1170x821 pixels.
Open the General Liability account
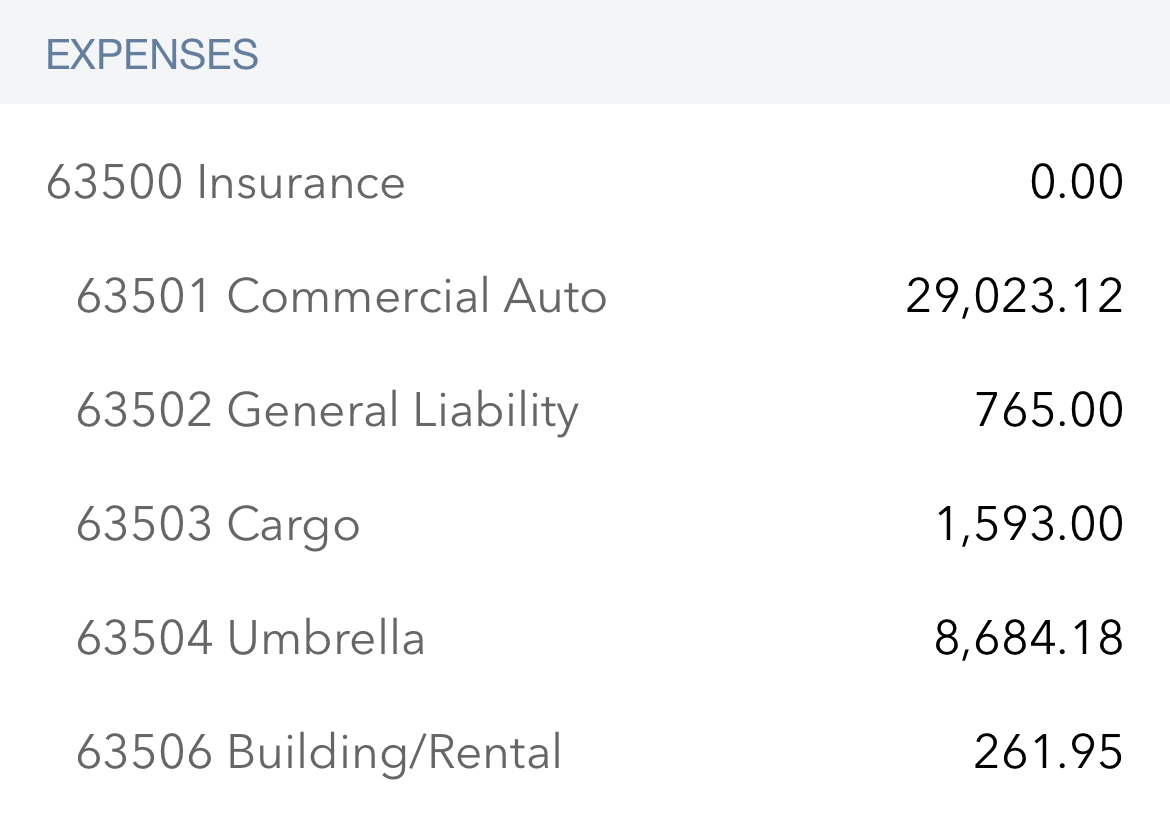coord(402,411)
